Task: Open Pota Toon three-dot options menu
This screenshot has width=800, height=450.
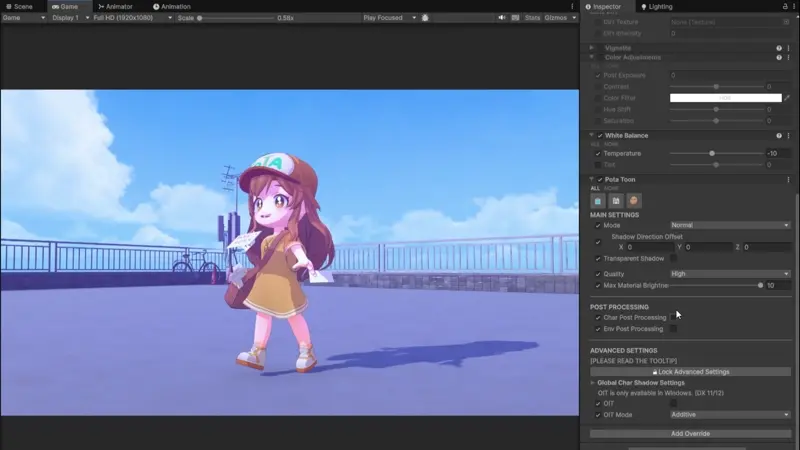Action: 789,180
